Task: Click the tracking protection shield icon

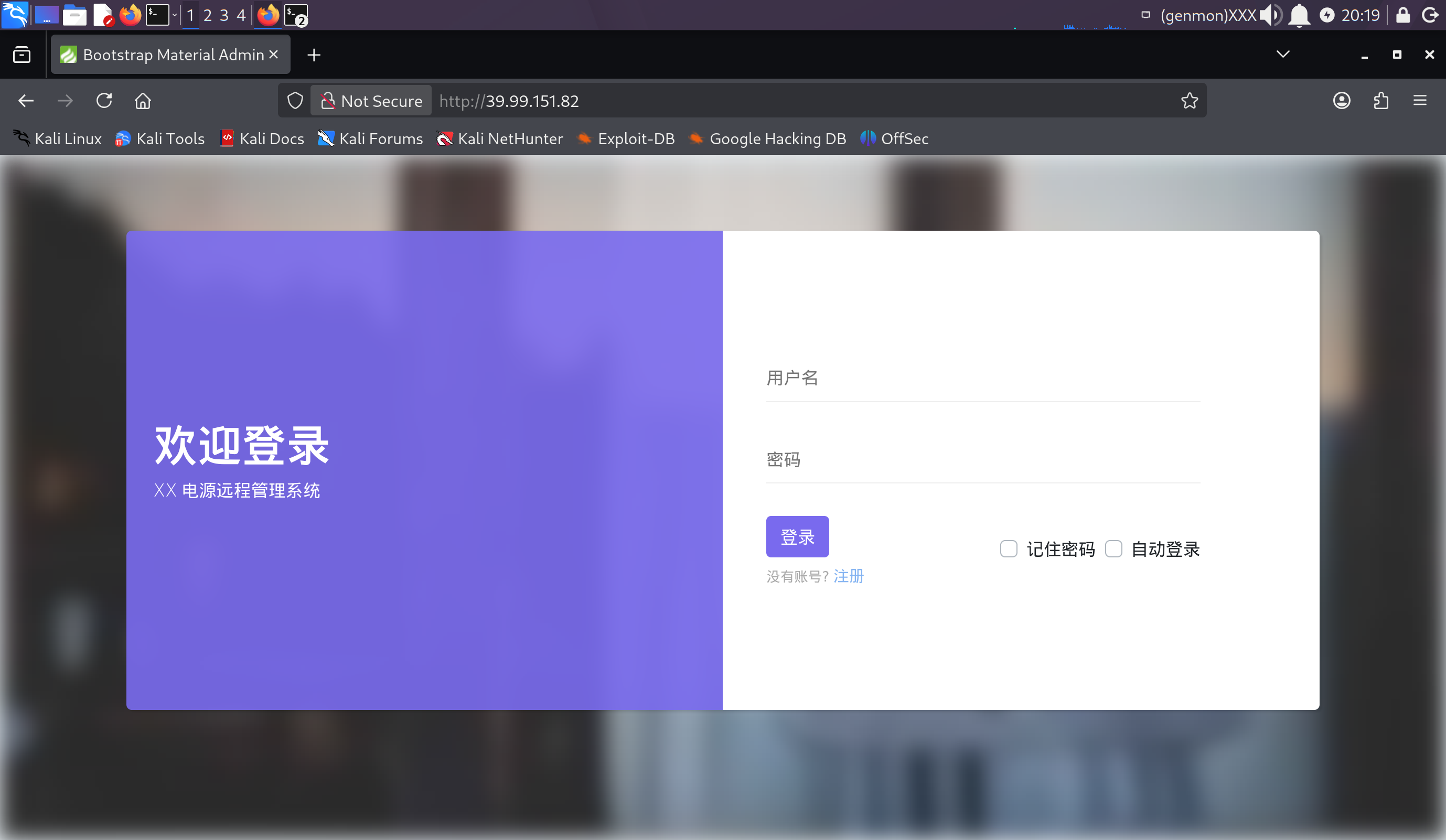Action: click(295, 101)
